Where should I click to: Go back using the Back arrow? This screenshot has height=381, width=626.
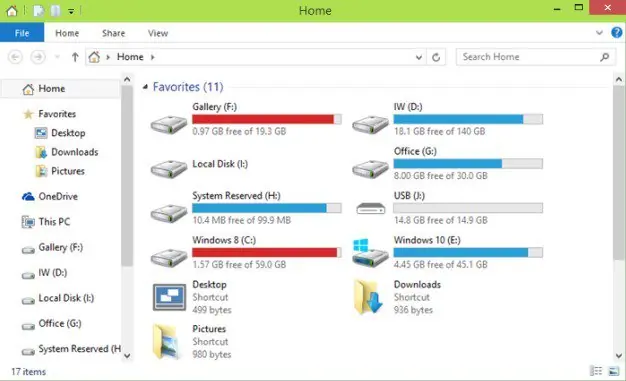tap(15, 57)
